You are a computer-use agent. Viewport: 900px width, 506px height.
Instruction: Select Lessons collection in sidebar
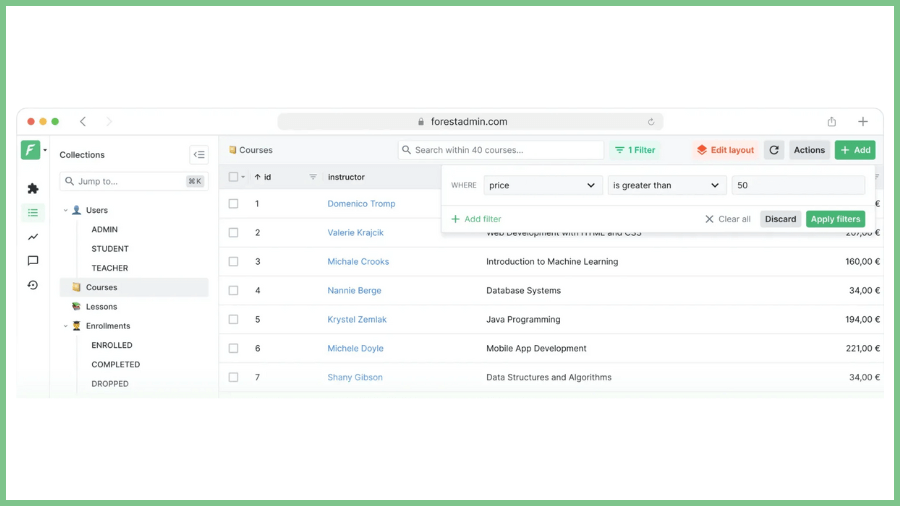[x=101, y=307]
